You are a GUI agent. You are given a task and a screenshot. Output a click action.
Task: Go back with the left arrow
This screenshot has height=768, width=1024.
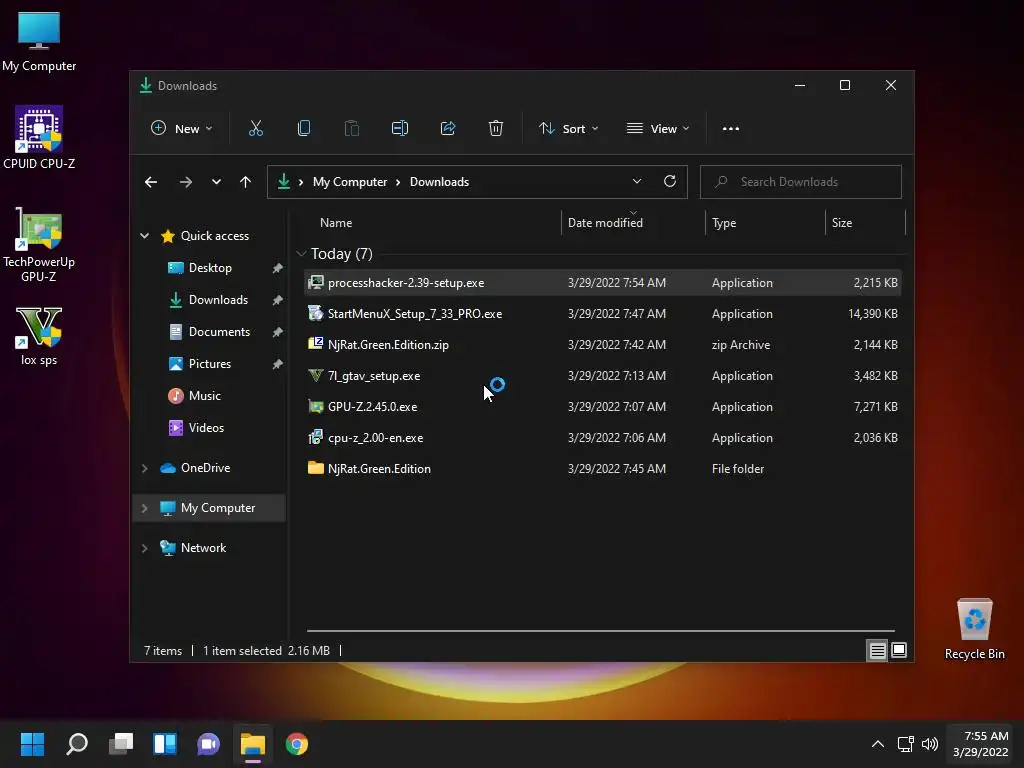(x=151, y=182)
